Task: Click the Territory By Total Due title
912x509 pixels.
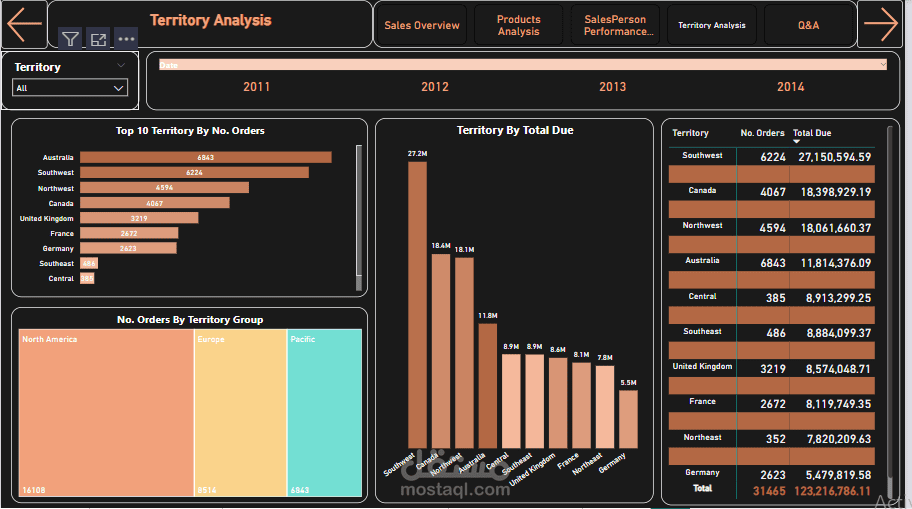Action: click(x=515, y=130)
